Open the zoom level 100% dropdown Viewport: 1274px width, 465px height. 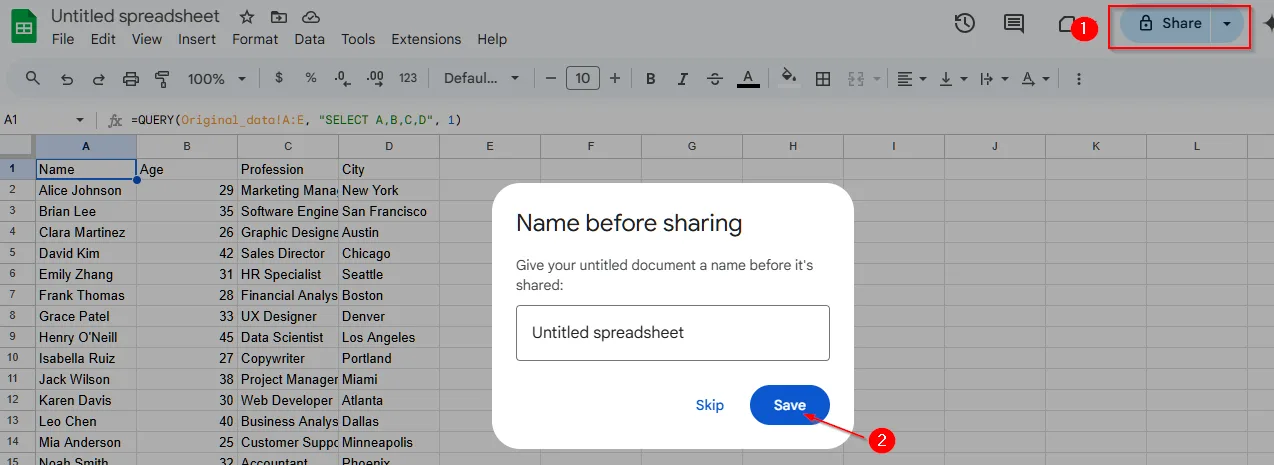click(x=217, y=78)
